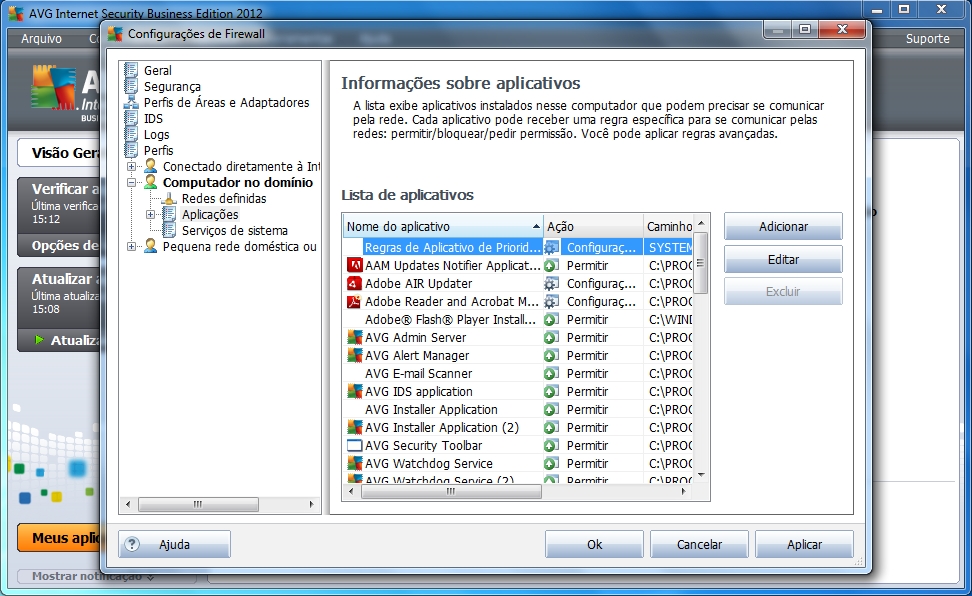Image resolution: width=972 pixels, height=596 pixels.
Task: Click the Editar button
Action: [783, 259]
